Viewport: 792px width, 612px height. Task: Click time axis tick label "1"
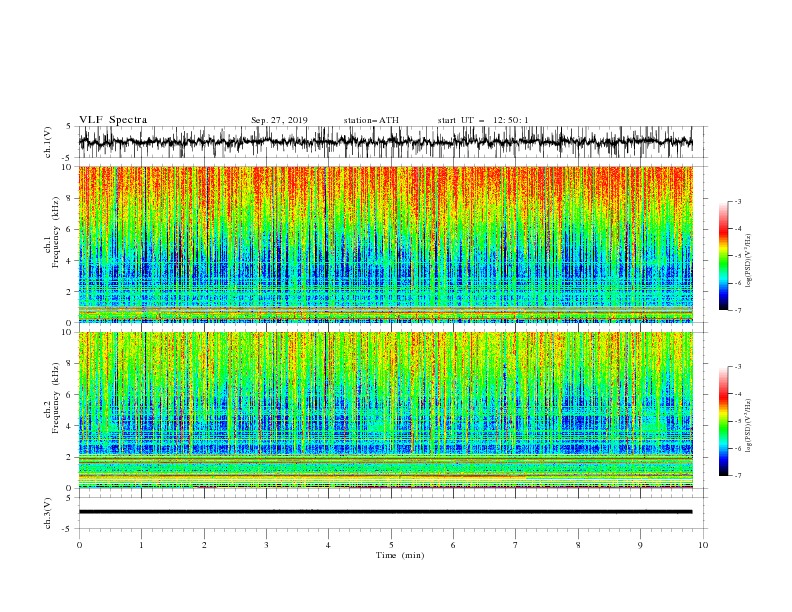point(142,545)
